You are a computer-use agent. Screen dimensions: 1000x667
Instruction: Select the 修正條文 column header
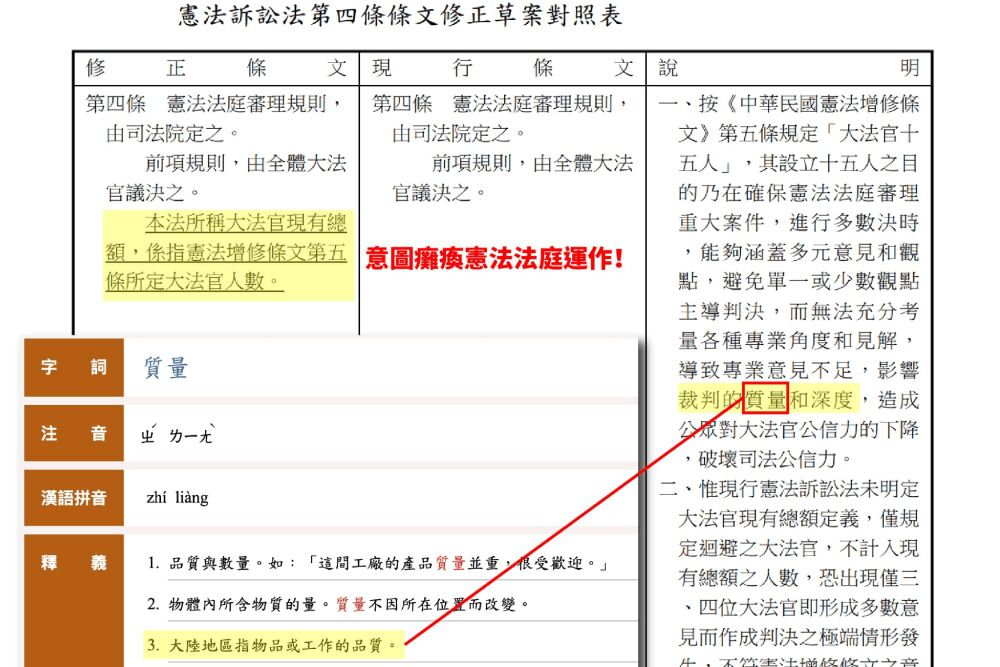coord(215,68)
